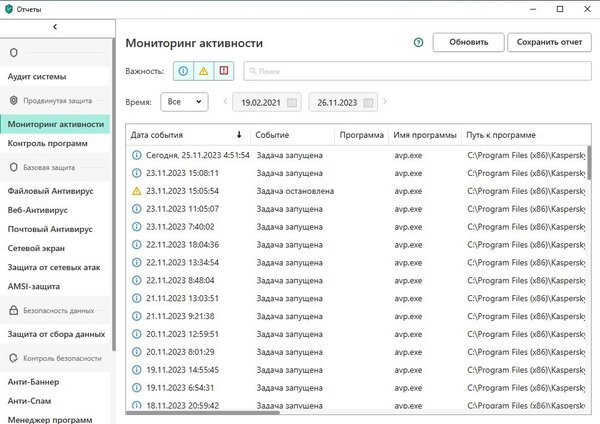Open the time period dropdown 'Все'
This screenshot has width=600, height=424.
click(184, 102)
